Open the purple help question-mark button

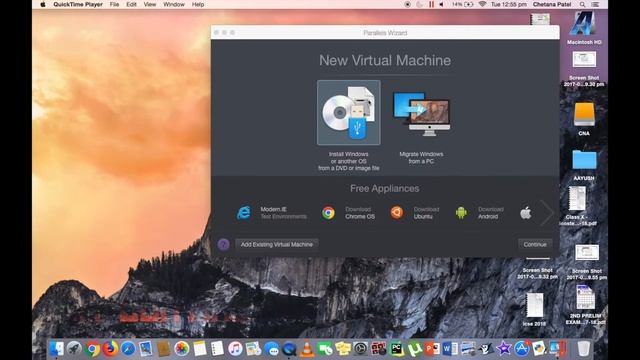pyautogui.click(x=223, y=244)
